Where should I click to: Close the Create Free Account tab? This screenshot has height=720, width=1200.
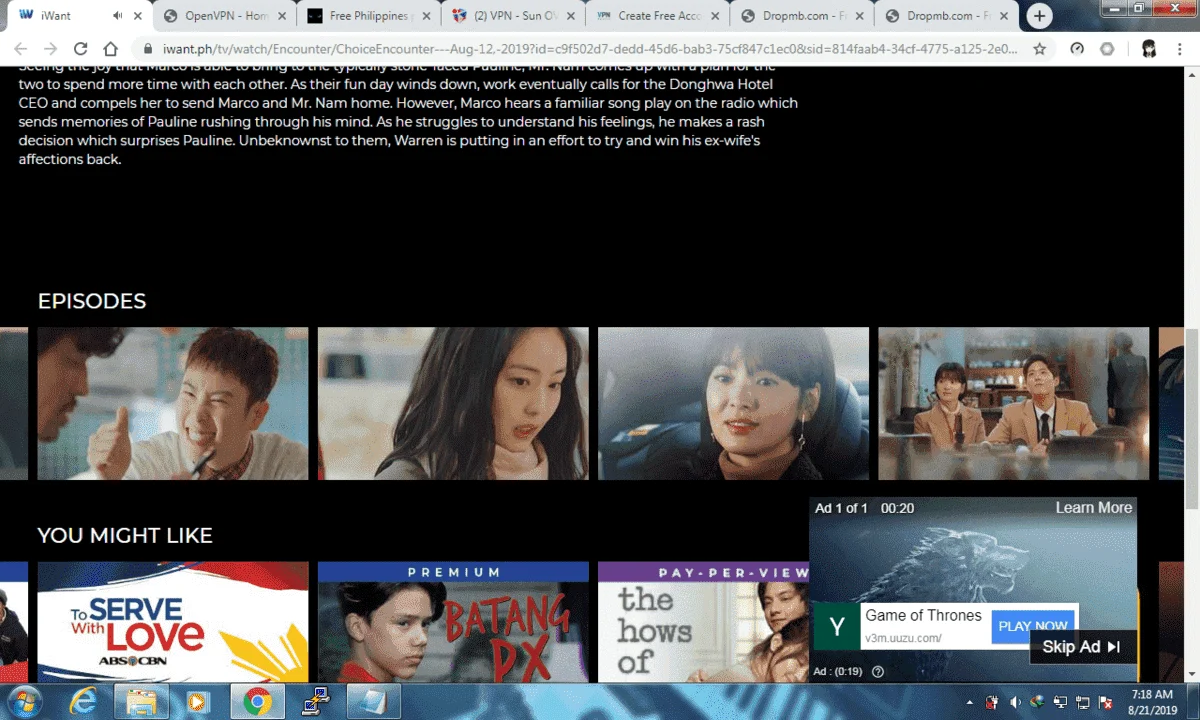click(714, 16)
